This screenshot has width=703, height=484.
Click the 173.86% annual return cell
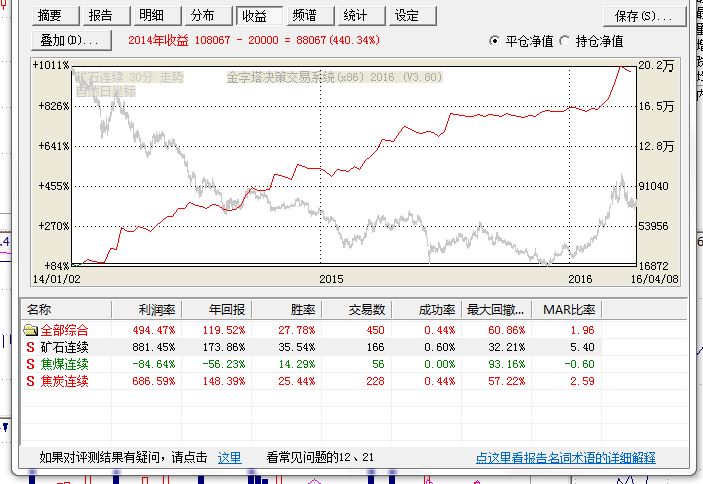(x=224, y=347)
